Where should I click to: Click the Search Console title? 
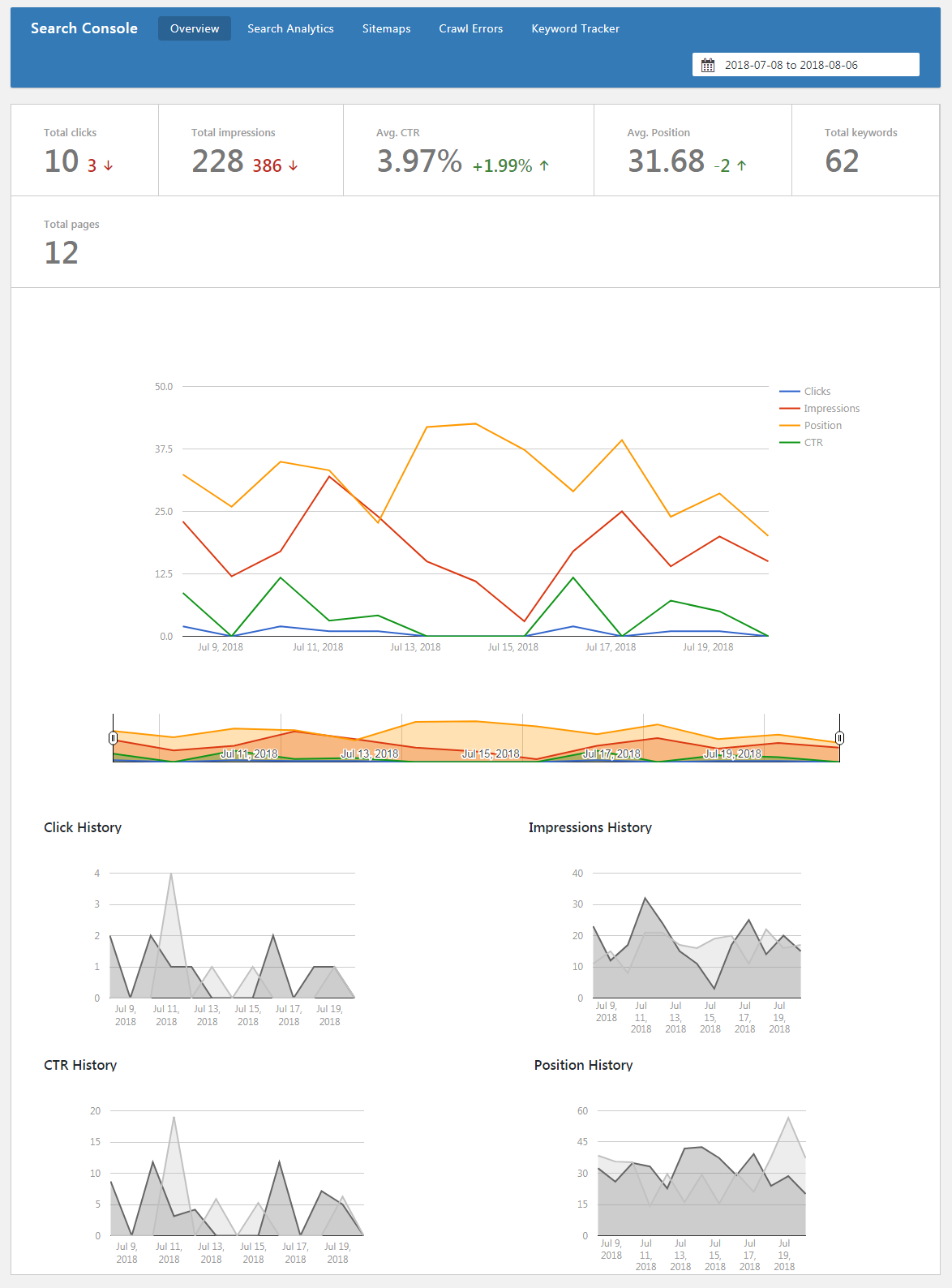click(84, 28)
